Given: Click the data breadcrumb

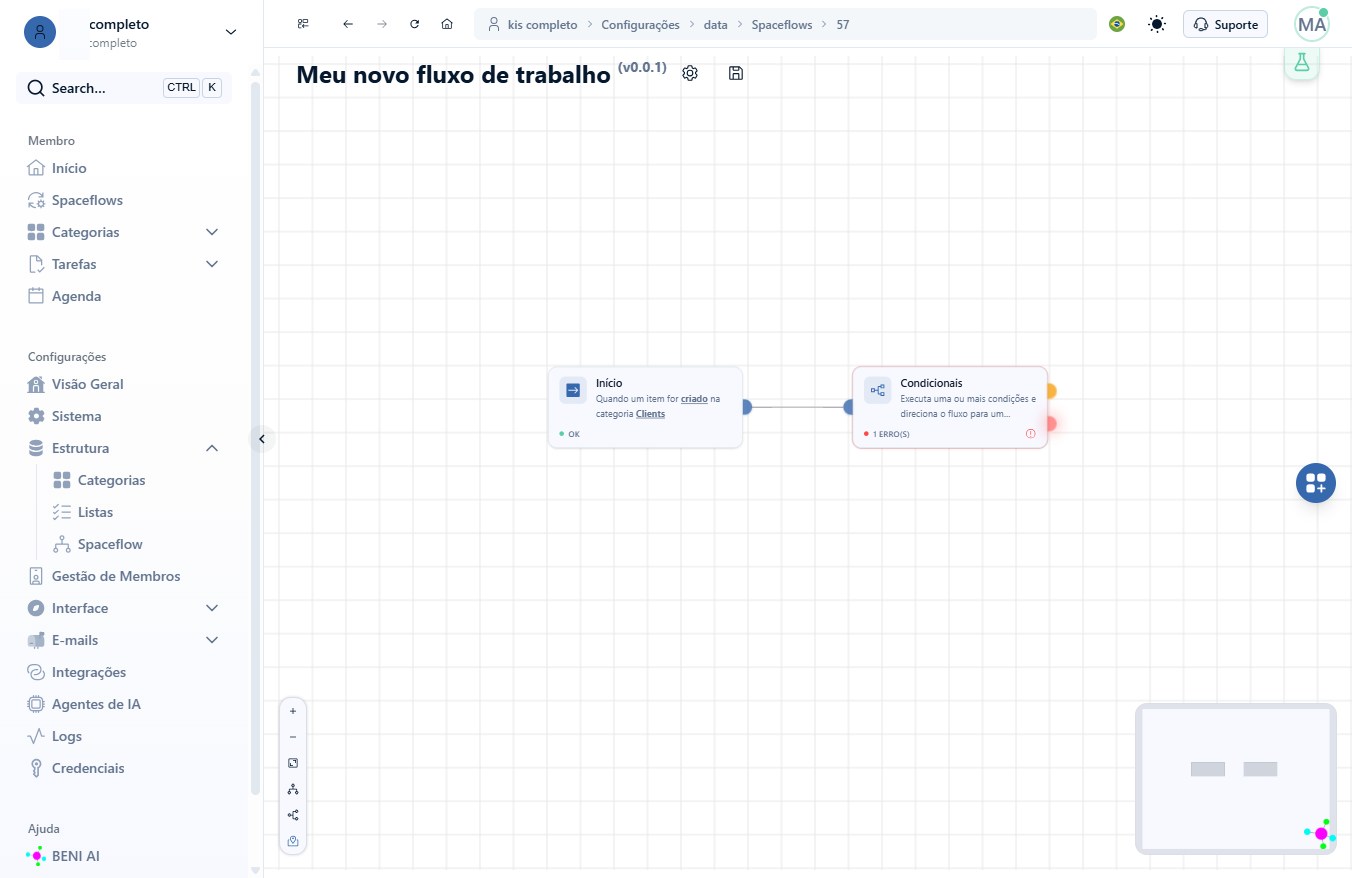Looking at the screenshot, I should point(715,24).
